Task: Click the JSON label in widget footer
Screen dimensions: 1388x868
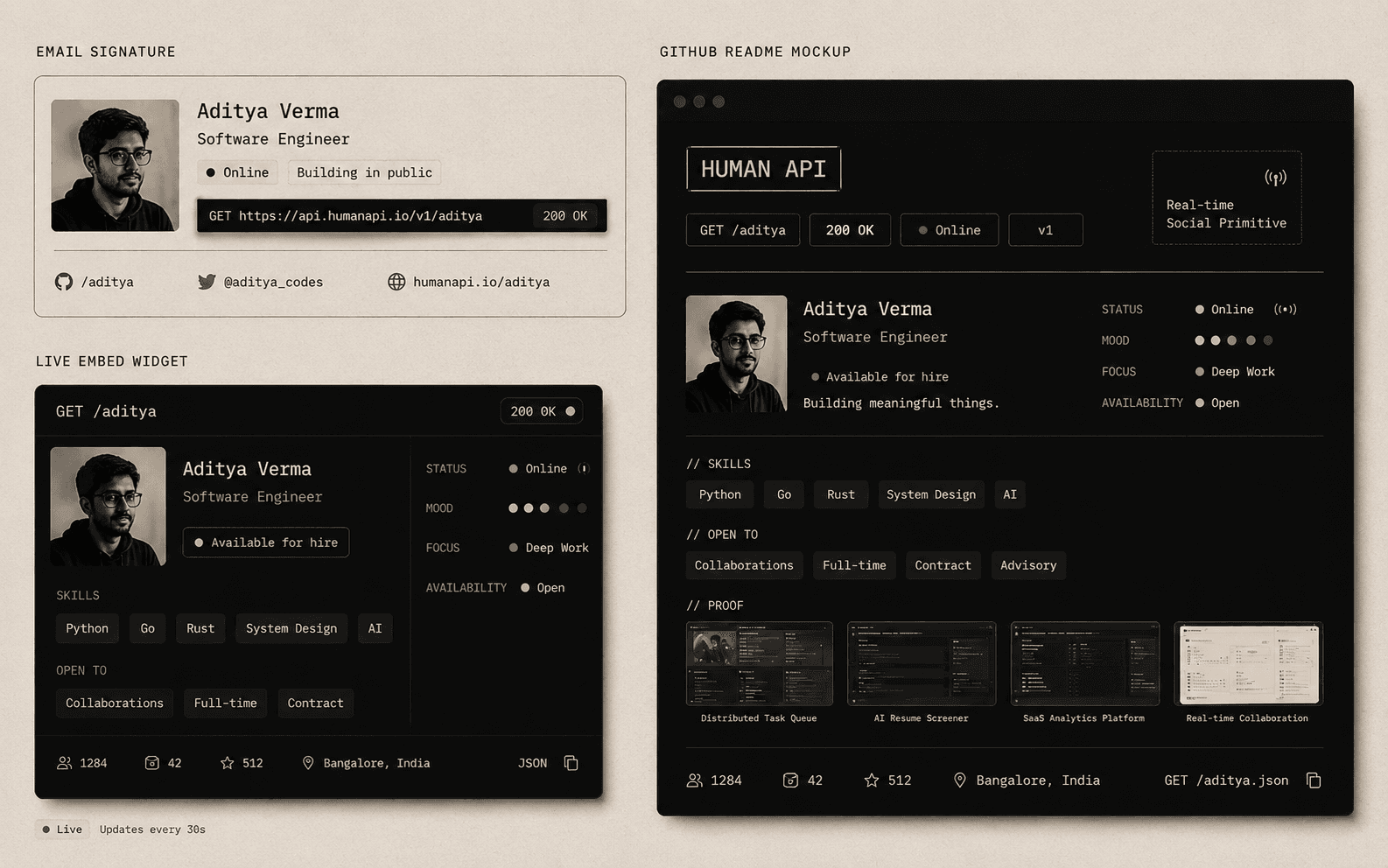Action: 532,763
